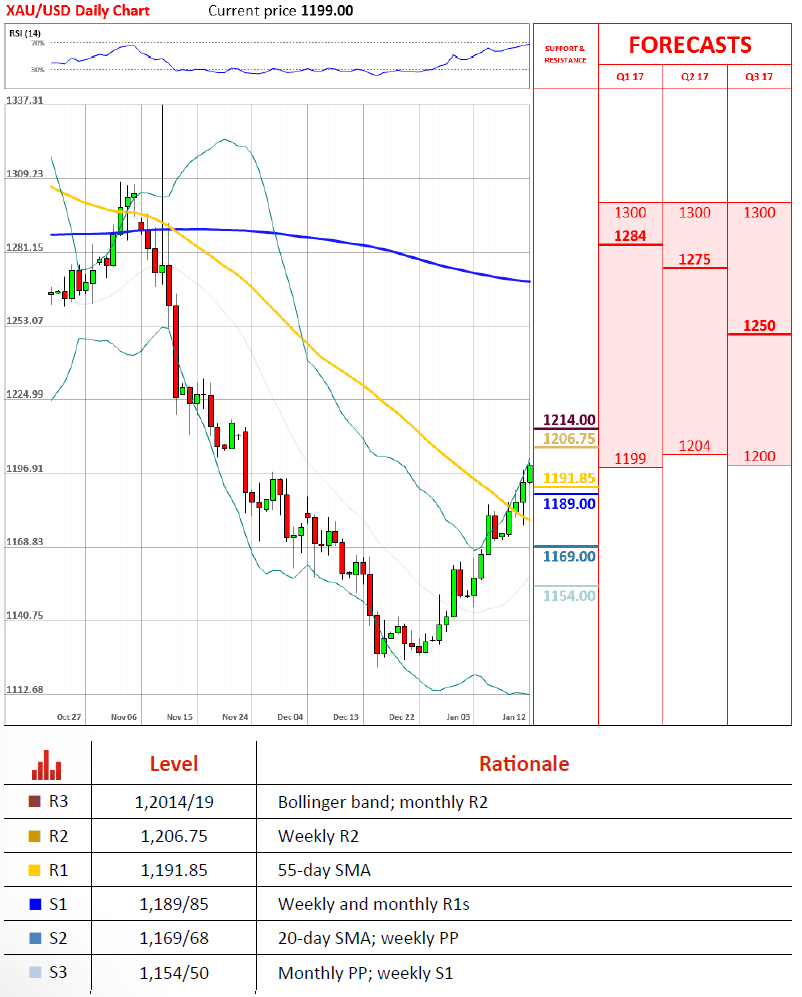The image size is (802, 997).
Task: Click the 1189.00 support level label
Action: tap(569, 504)
